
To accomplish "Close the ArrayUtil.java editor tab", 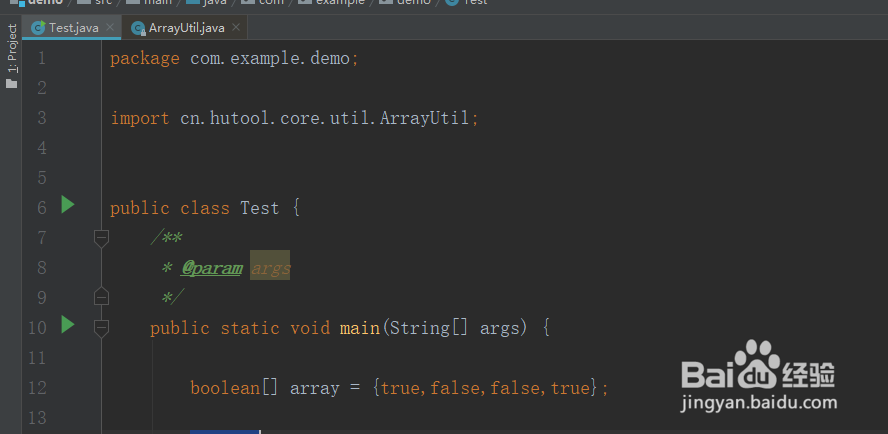I will tap(235, 28).
